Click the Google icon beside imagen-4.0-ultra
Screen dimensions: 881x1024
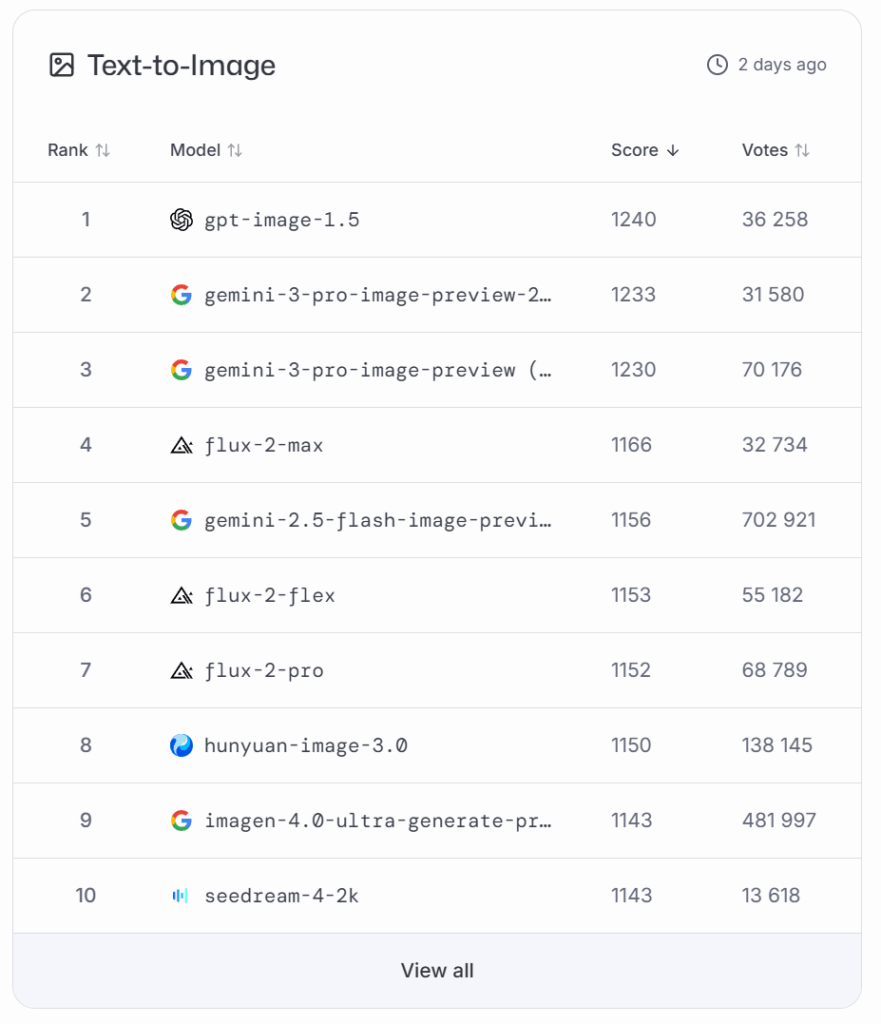(181, 820)
